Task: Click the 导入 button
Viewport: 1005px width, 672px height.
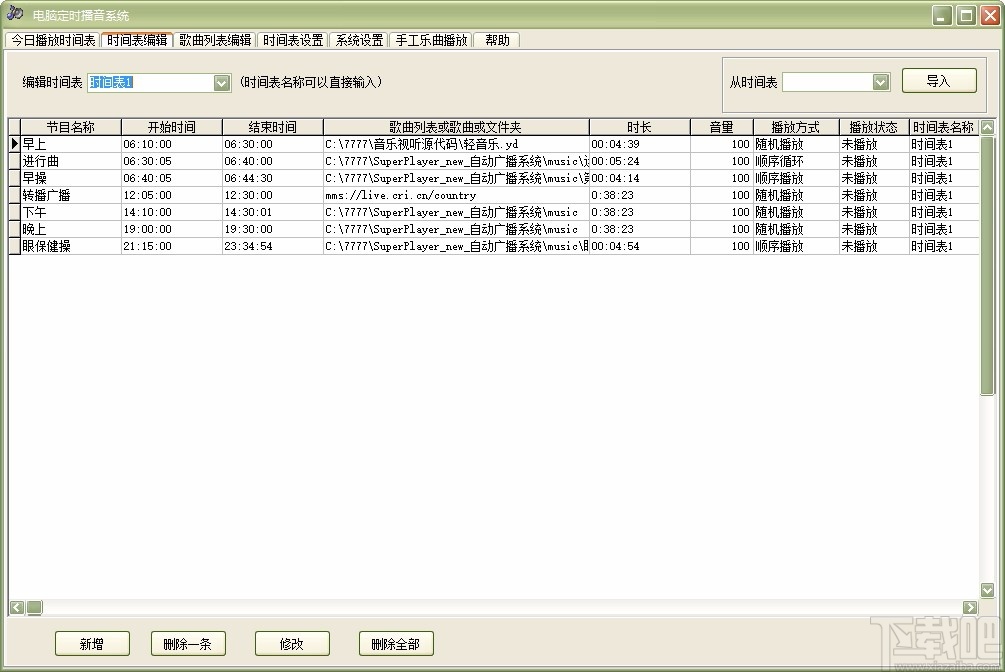Action: pyautogui.click(x=938, y=80)
